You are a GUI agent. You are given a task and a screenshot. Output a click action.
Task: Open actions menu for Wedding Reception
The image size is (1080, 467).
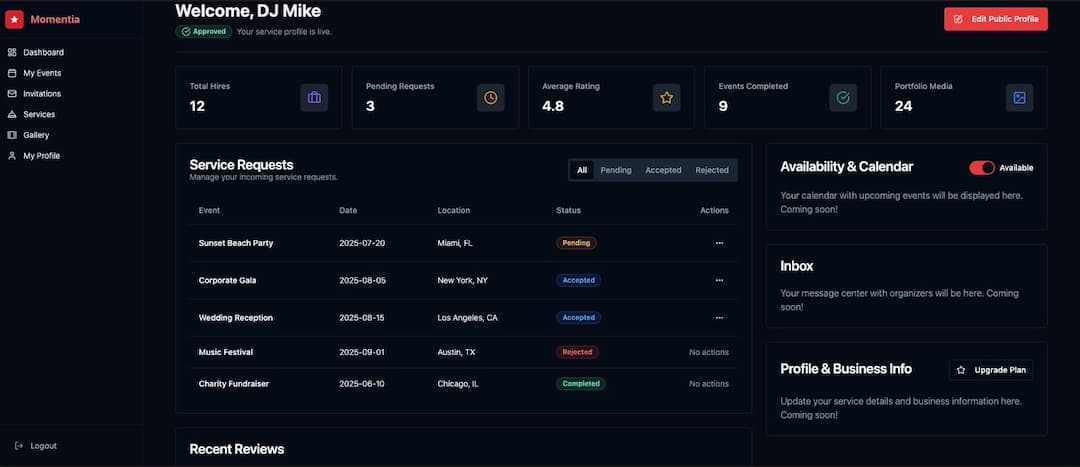pyautogui.click(x=719, y=318)
